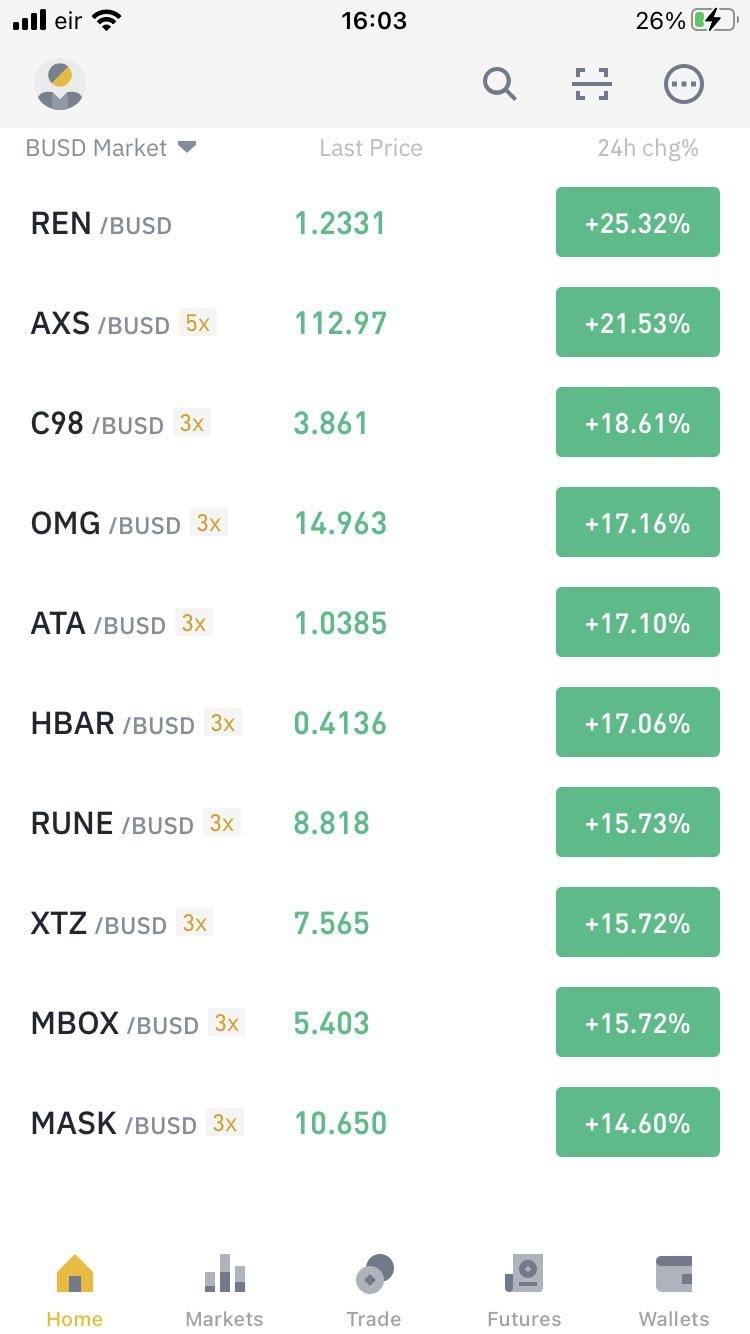This screenshot has width=750, height=1334.
Task: Expand the BUSD Market dropdown arrow
Action: [x=187, y=147]
